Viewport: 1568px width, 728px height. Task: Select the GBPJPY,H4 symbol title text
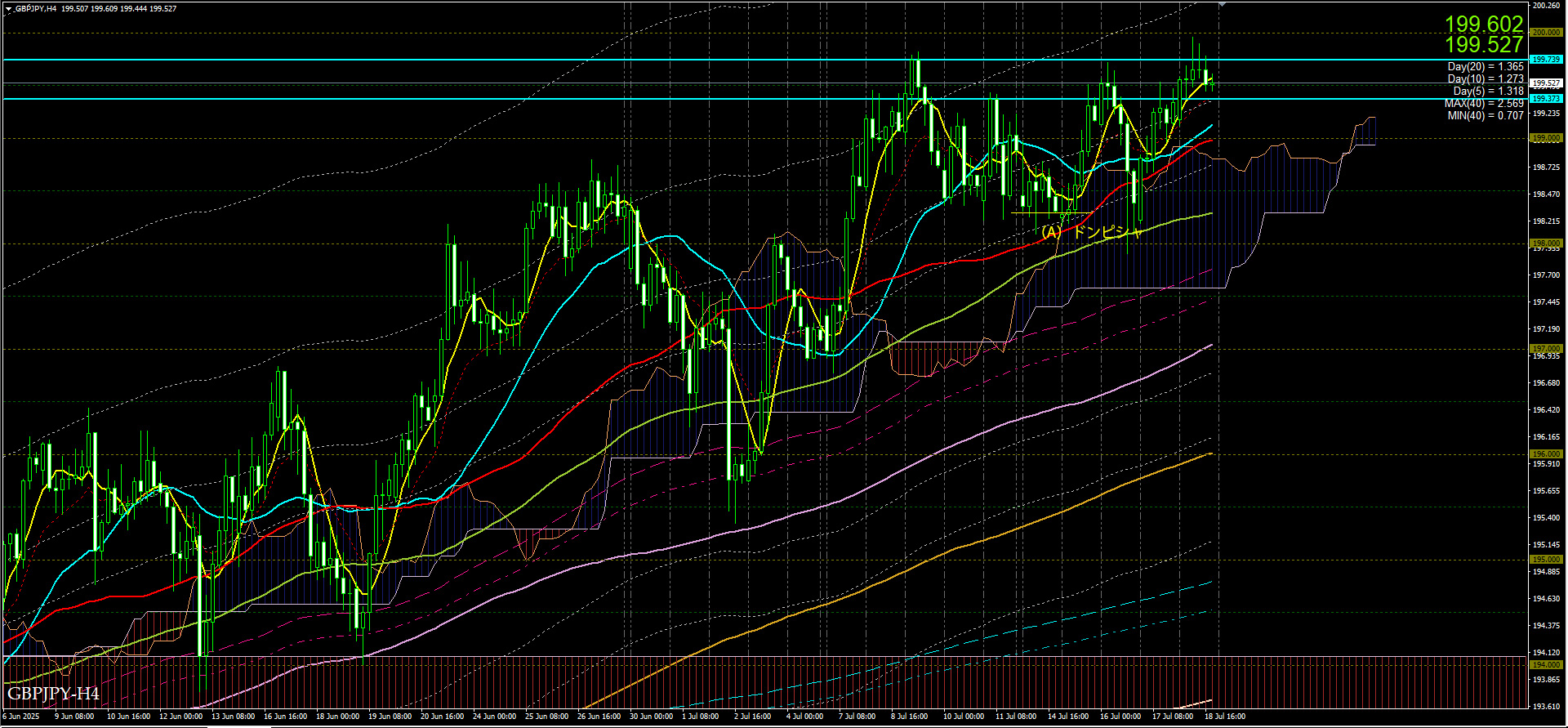click(x=36, y=8)
